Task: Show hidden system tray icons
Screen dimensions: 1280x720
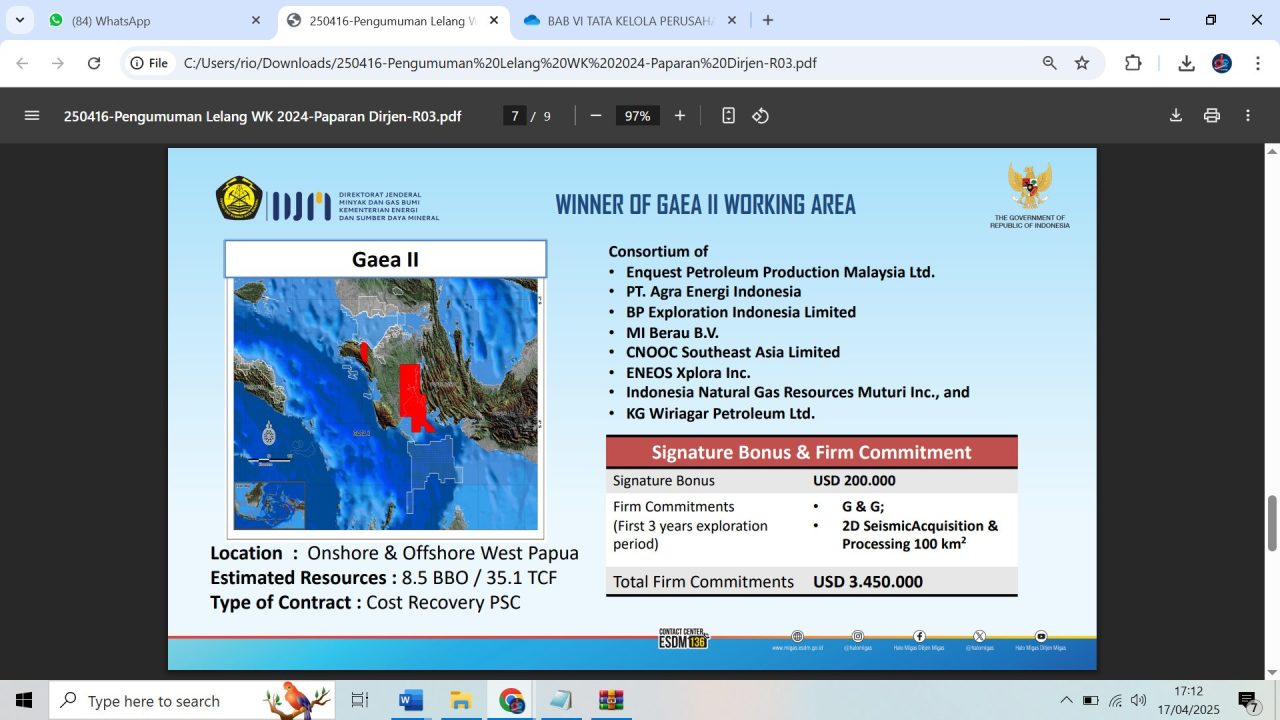Action: click(x=1066, y=700)
